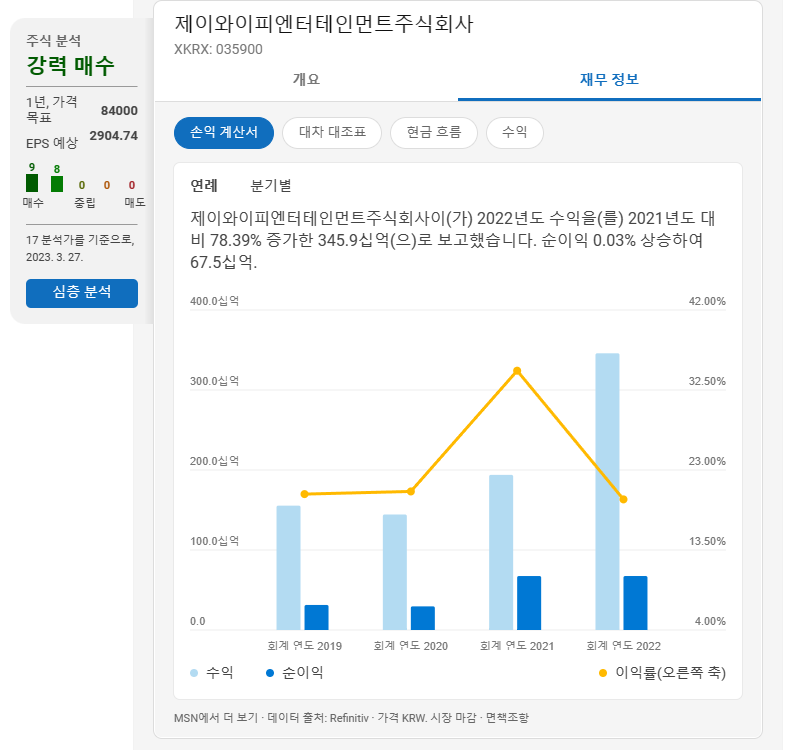Viewport: 795px width, 750px height.
Task: Click the 회계 연도 2021 axis label
Action: (517, 646)
